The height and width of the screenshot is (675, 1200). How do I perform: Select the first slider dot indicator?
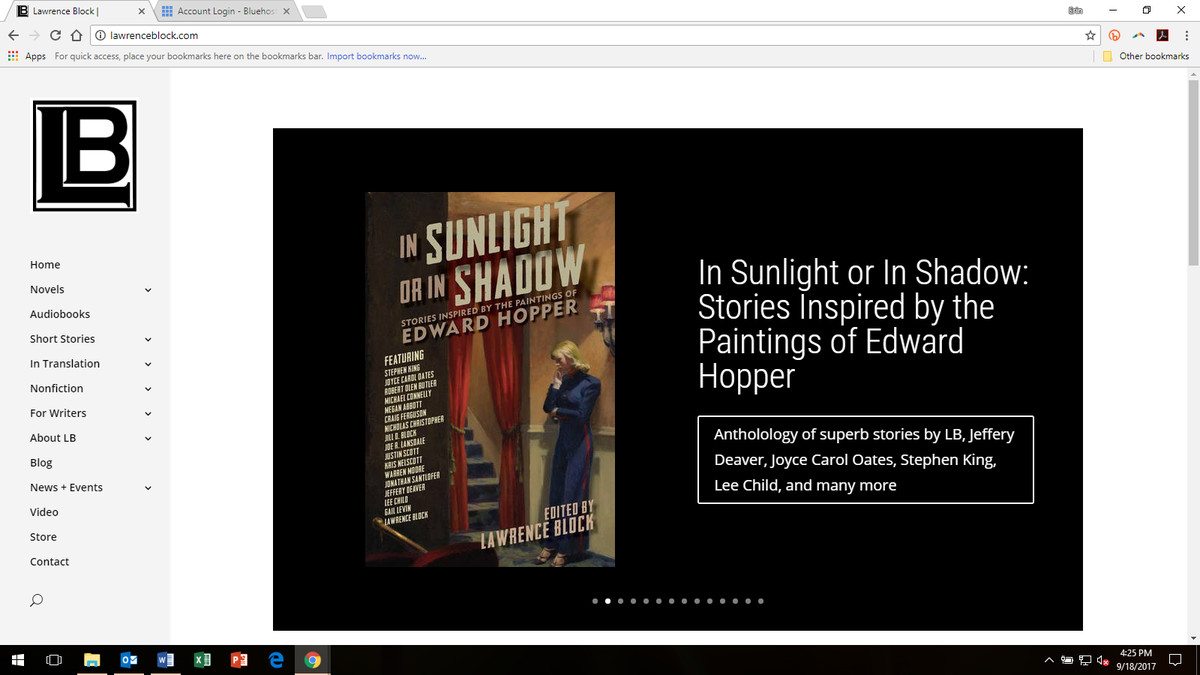point(595,601)
